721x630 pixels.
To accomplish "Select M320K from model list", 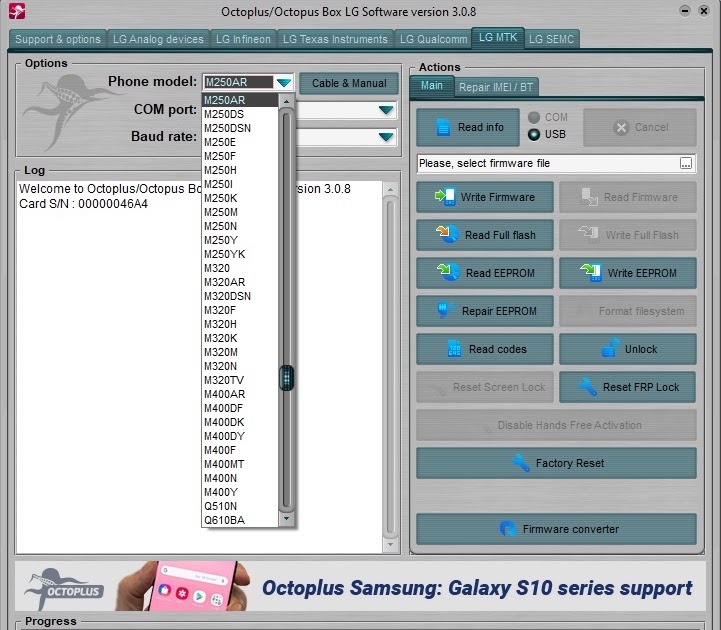I will (240, 338).
